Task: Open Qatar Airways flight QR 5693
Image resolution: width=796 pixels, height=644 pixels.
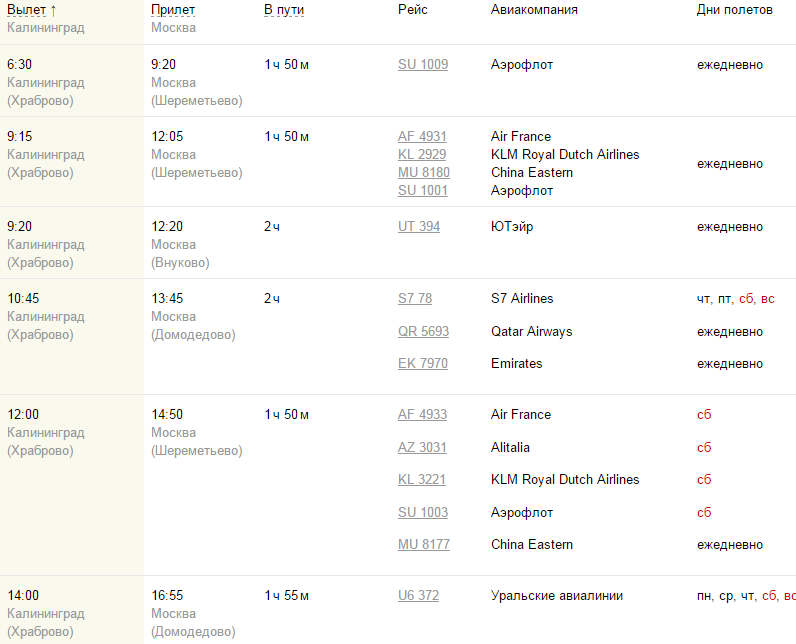Action: 424,332
